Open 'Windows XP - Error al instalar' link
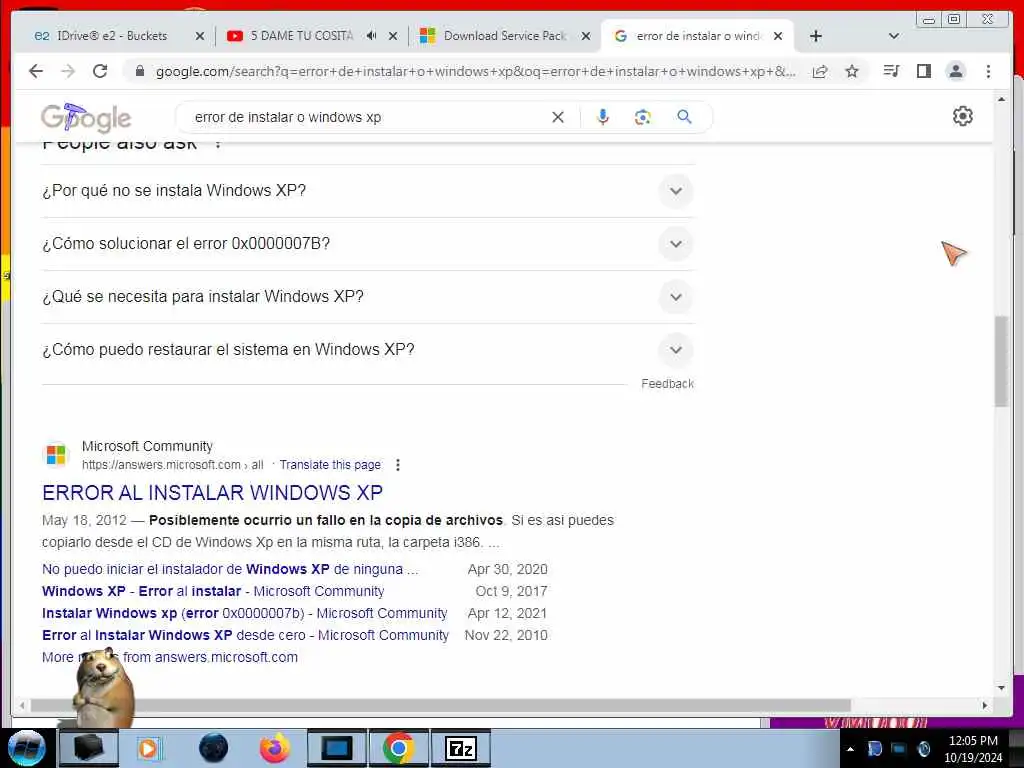Screen dimensions: 1024x768 click(x=213, y=591)
